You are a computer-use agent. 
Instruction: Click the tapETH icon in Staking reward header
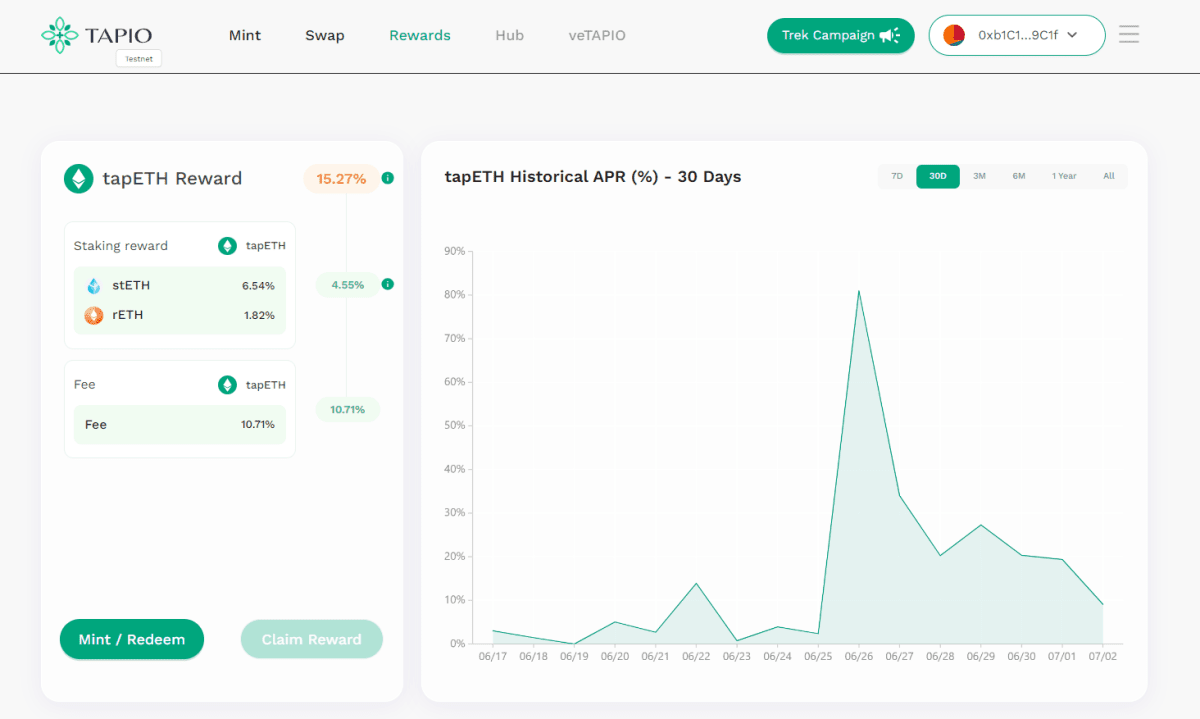227,245
